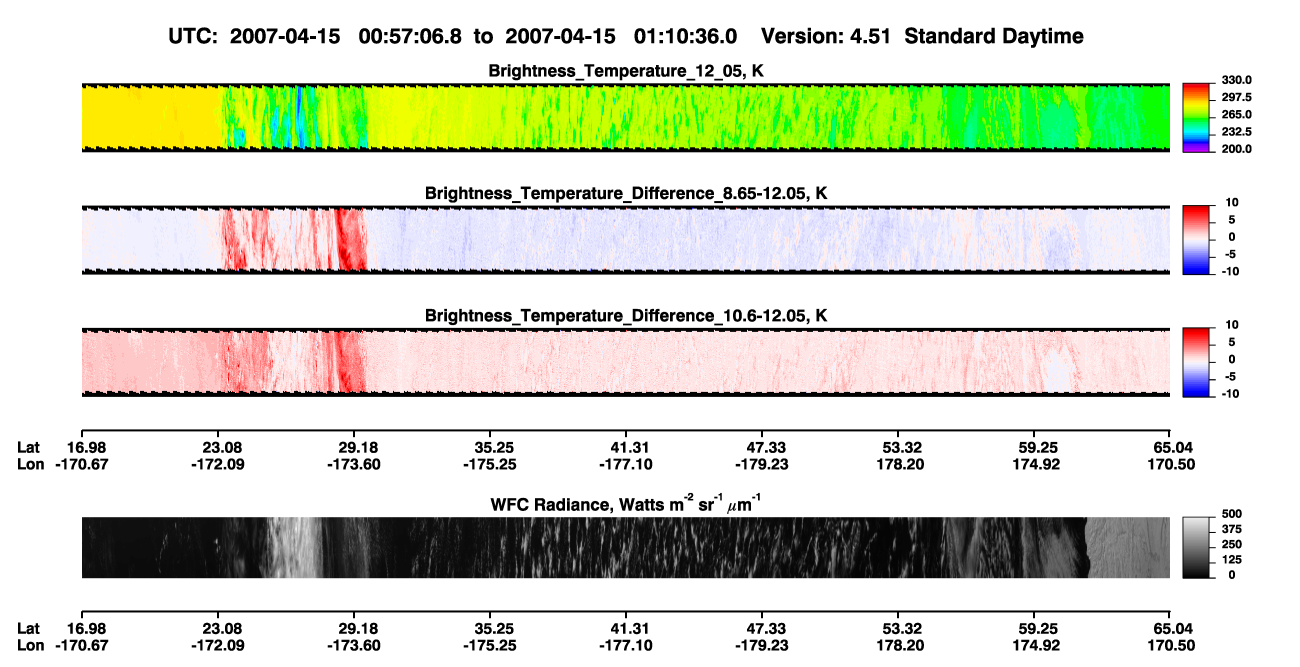The image size is (1300, 667).
Task: Click the 125 label on the WFC colorbar
Action: [1232, 559]
